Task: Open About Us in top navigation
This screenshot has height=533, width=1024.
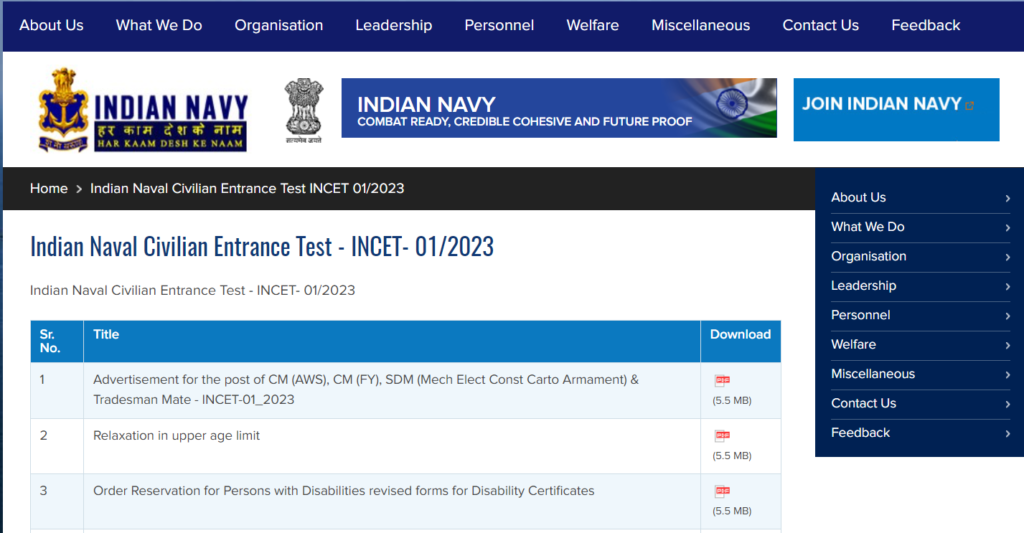Action: coord(52,25)
